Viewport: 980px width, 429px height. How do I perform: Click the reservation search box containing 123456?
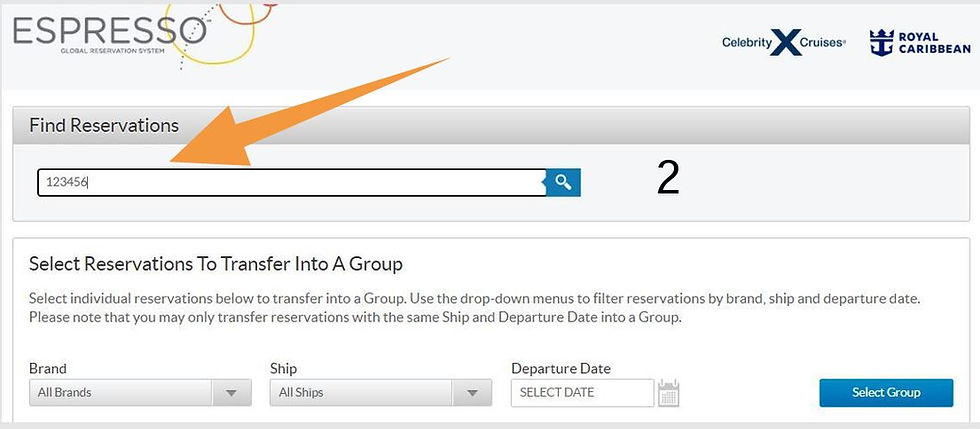pyautogui.click(x=290, y=182)
